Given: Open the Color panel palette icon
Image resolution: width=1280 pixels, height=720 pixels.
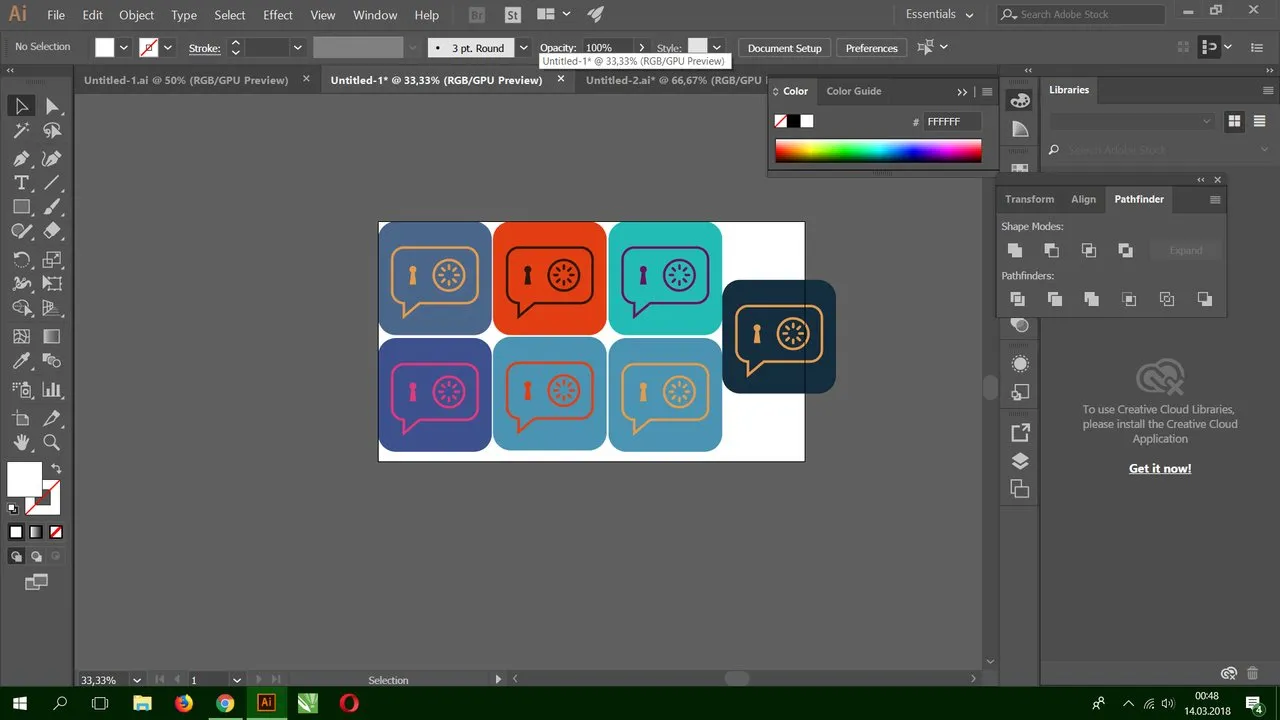Looking at the screenshot, I should (x=1020, y=101).
